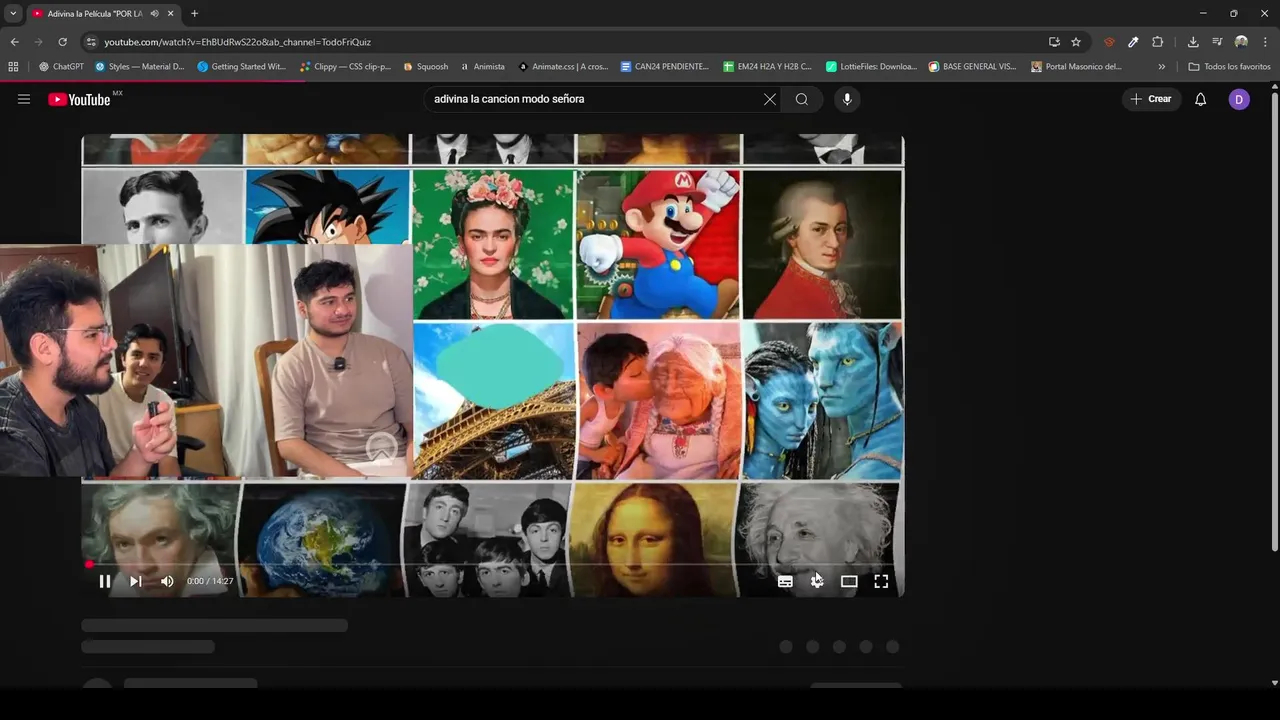This screenshot has width=1280, height=720.
Task: Click the video progress bar
Action: tap(493, 564)
